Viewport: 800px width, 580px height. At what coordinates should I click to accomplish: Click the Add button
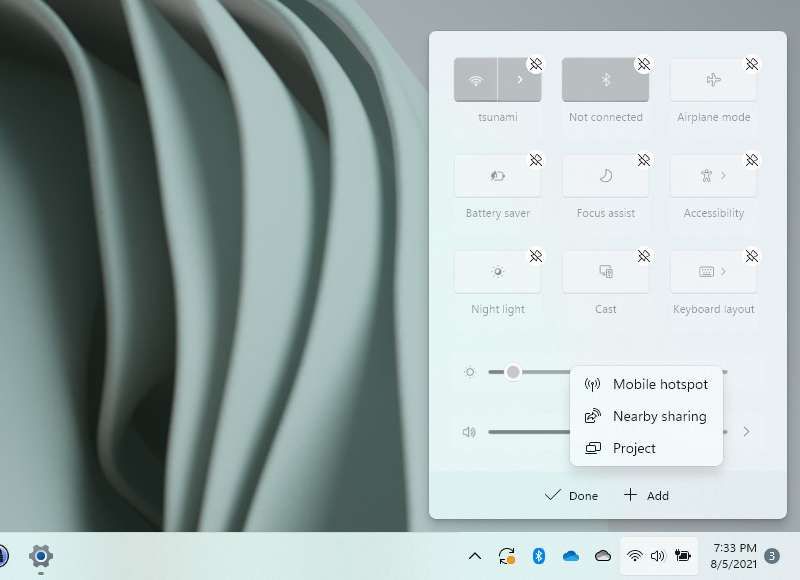point(645,495)
